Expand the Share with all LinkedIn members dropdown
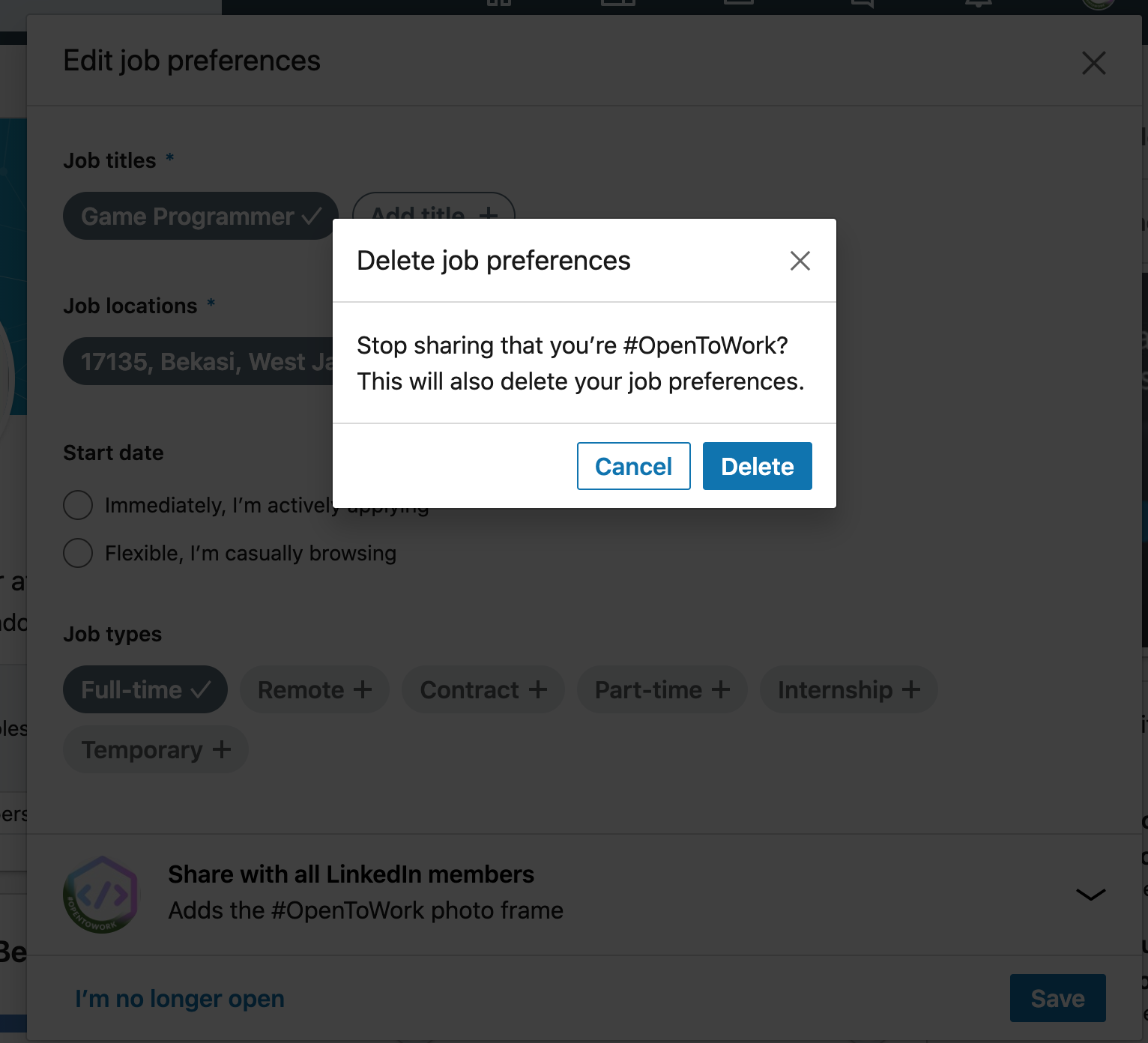Viewport: 1148px width, 1043px height. [x=1090, y=894]
